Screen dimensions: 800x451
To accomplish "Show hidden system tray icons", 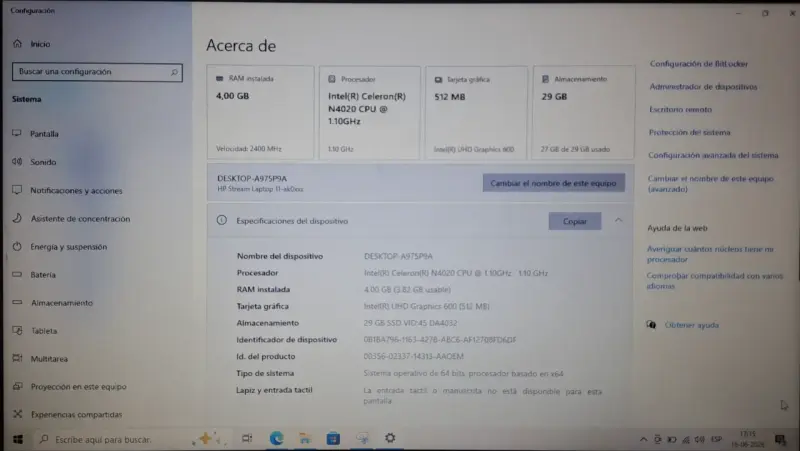I will (x=643, y=439).
